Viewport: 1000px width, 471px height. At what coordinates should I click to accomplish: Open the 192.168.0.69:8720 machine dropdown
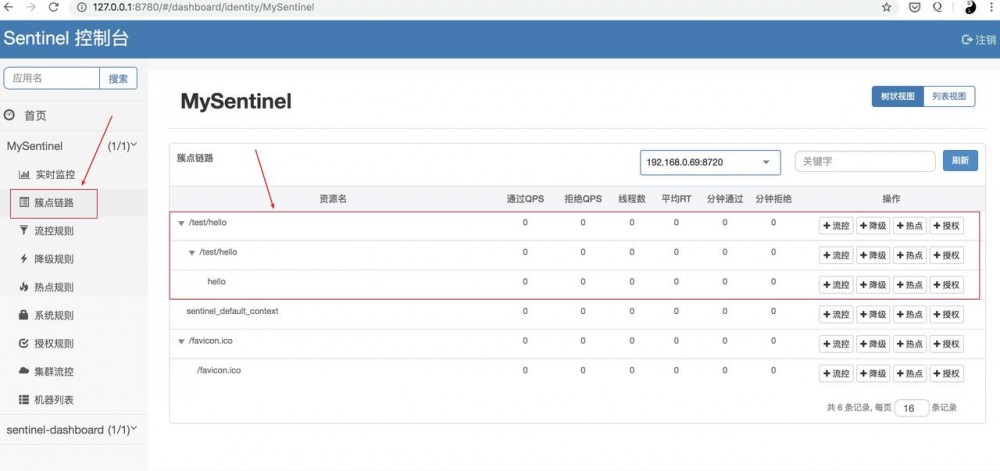coord(710,163)
